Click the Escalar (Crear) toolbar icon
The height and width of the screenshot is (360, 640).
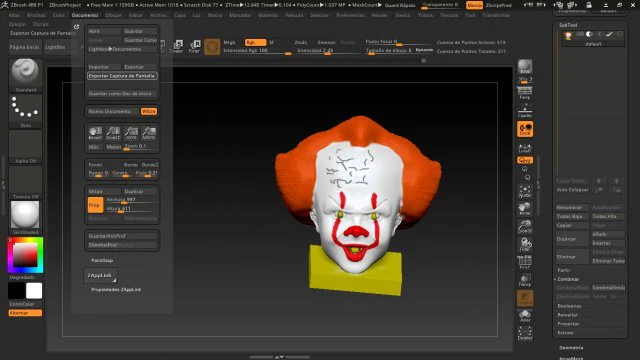177,46
